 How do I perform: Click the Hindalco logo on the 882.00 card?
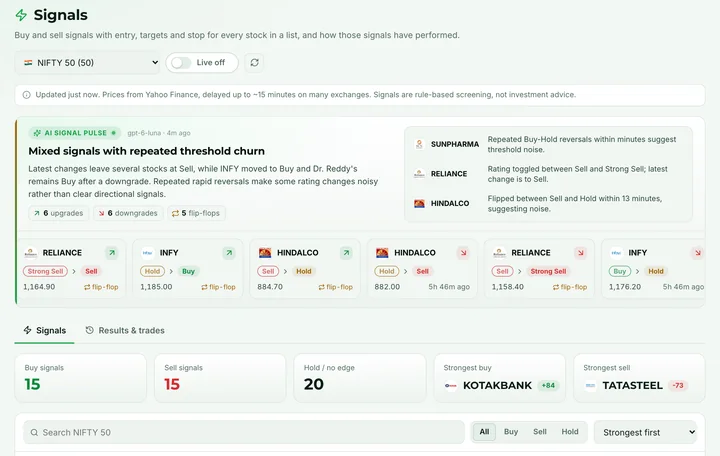click(x=382, y=253)
